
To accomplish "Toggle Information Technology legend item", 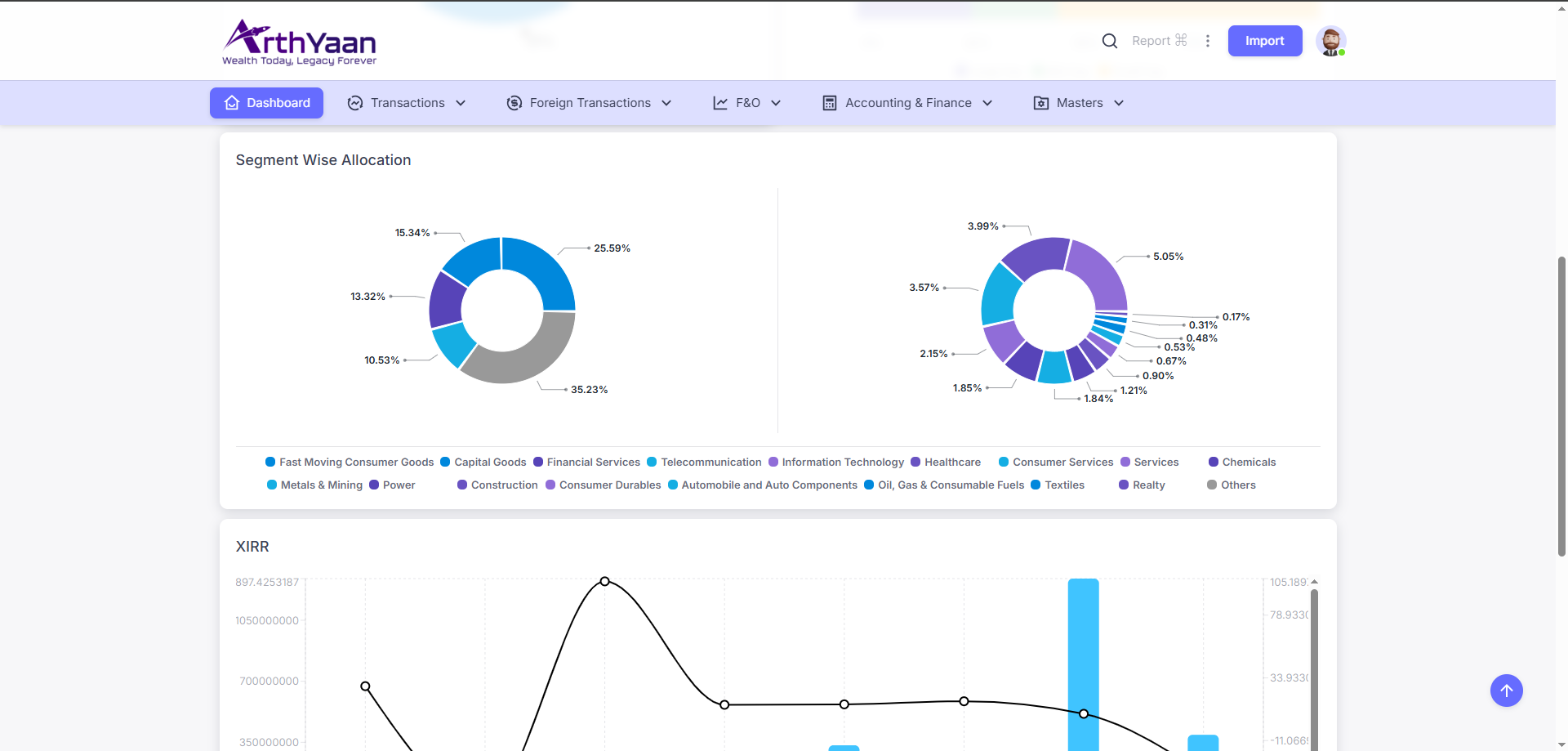I will coord(836,463).
